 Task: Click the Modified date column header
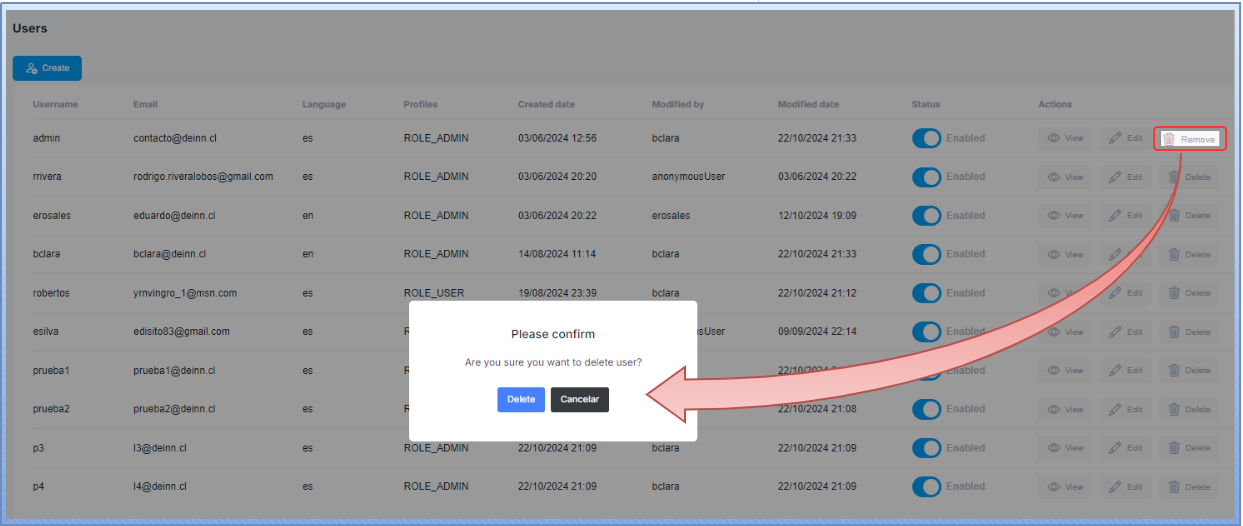(808, 104)
